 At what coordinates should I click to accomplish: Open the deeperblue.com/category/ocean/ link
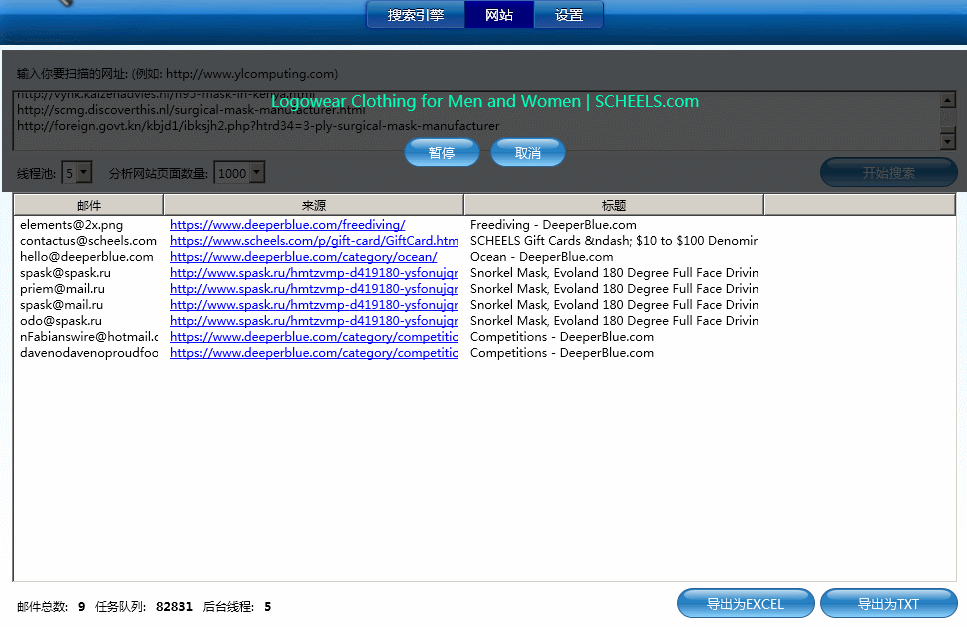tap(303, 257)
